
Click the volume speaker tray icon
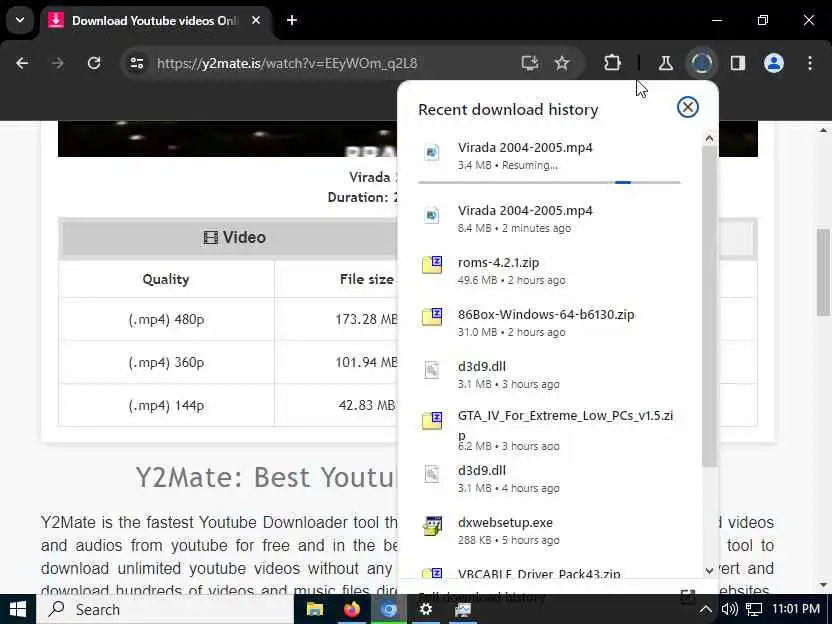click(x=730, y=609)
